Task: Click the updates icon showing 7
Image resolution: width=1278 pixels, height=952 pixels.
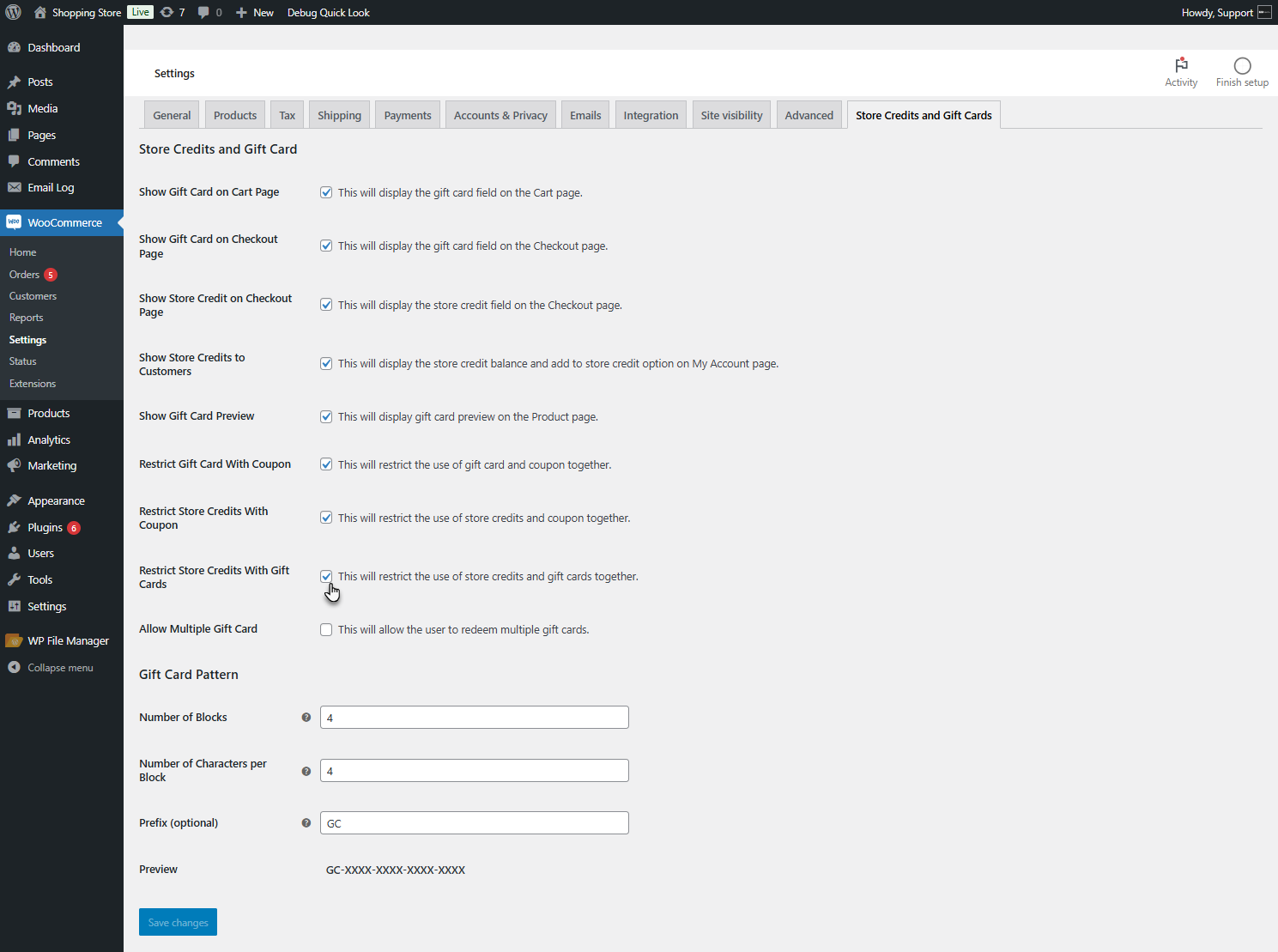Action: 167,12
